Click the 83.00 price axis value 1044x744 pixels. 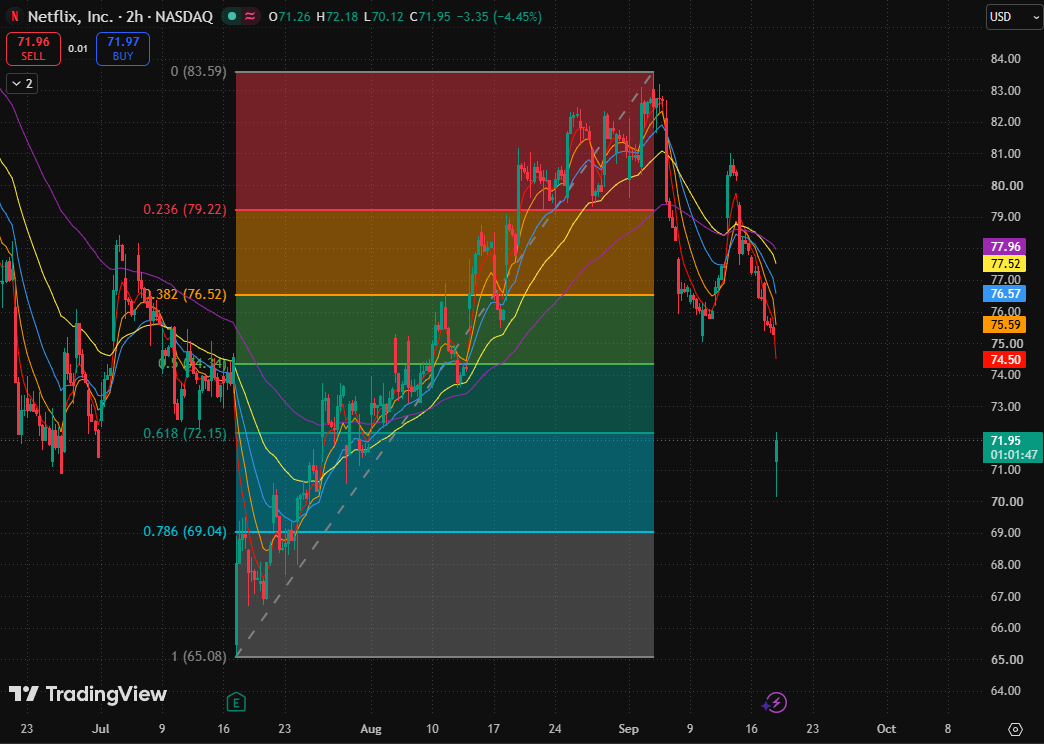(1005, 91)
